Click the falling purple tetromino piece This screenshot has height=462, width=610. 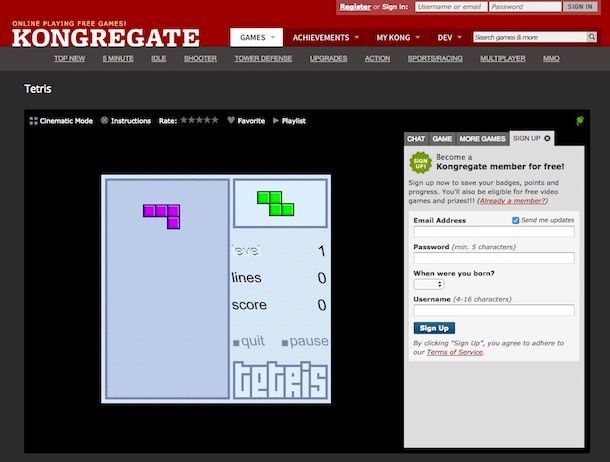click(161, 217)
